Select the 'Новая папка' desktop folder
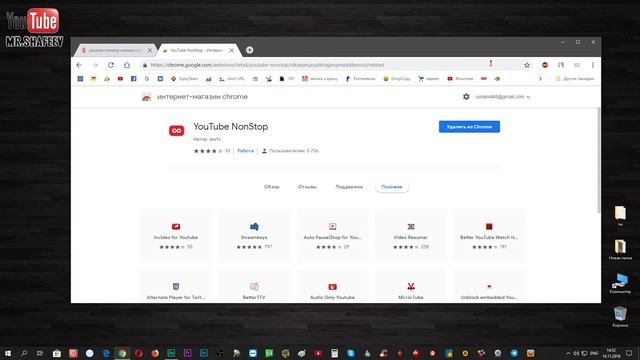The width and height of the screenshot is (640, 360). (x=620, y=249)
